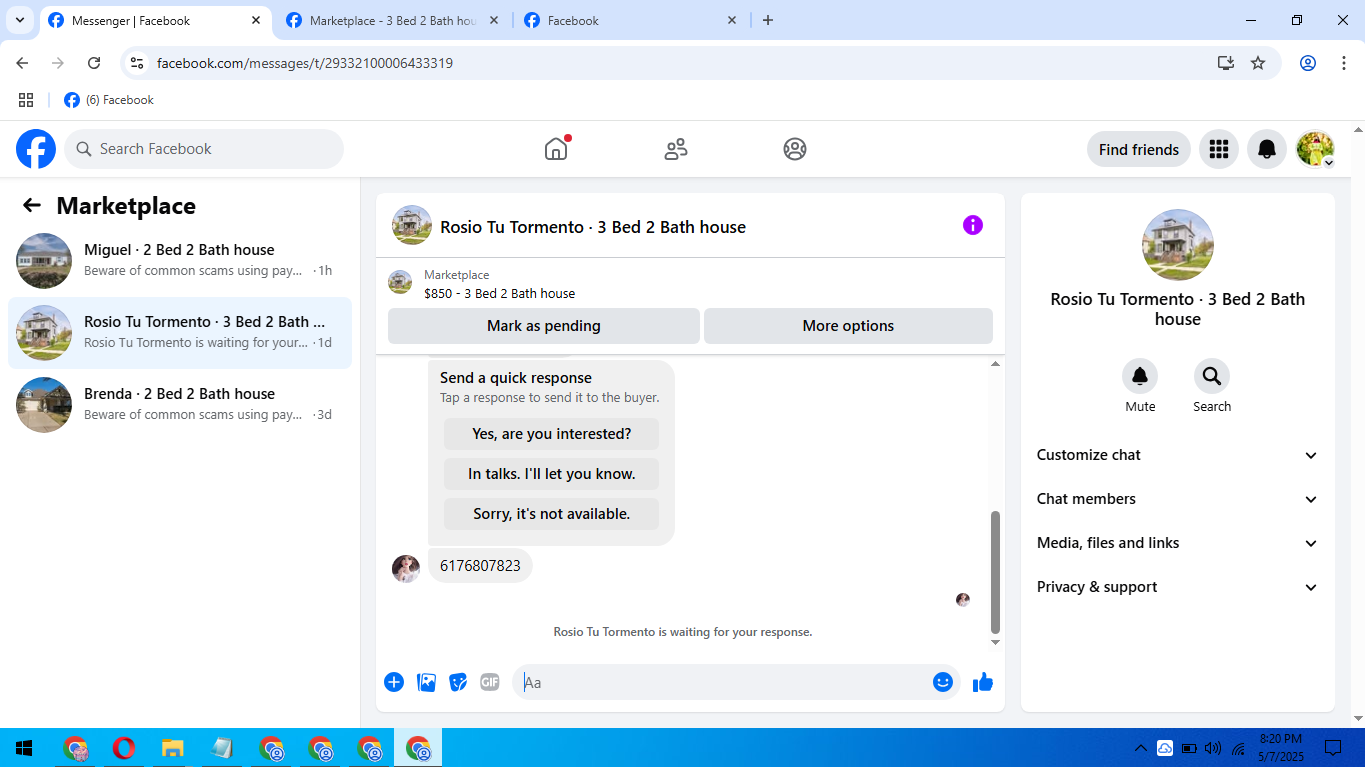Image resolution: width=1365 pixels, height=767 pixels.
Task: Expand Chat members section
Action: click(x=1178, y=499)
